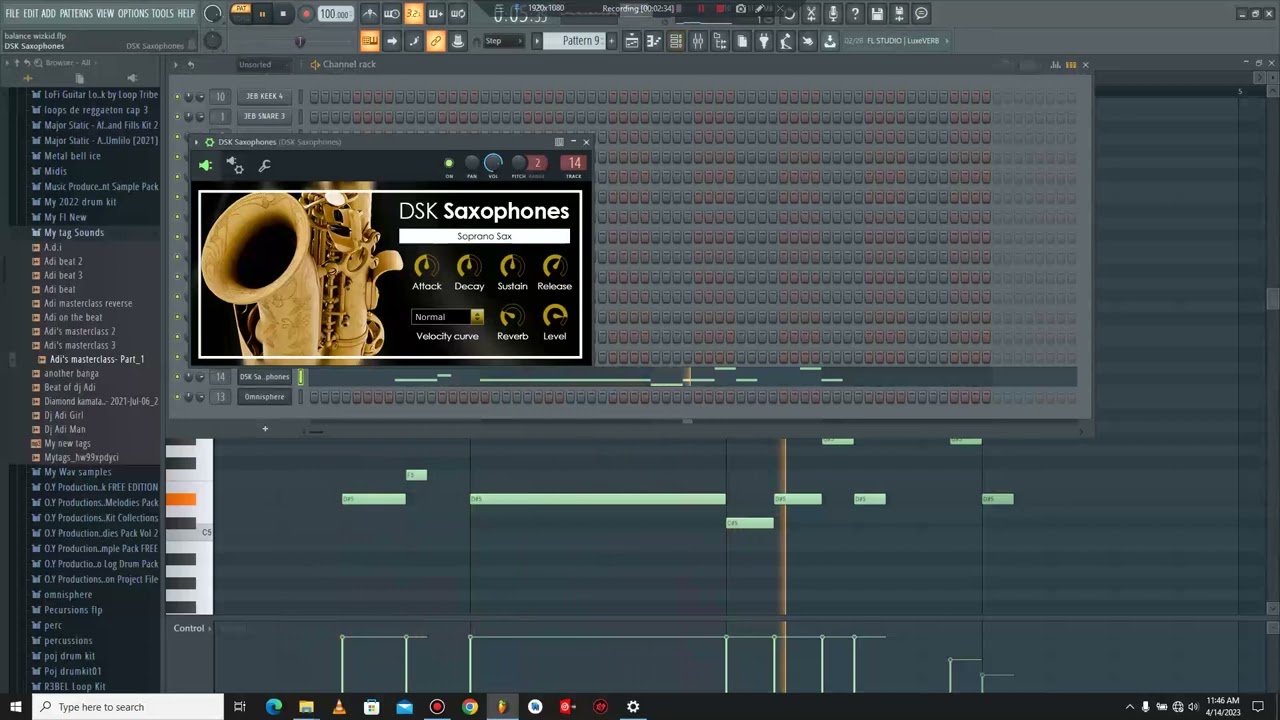Add new pattern with plus button
The height and width of the screenshot is (720, 1280).
pos(610,41)
